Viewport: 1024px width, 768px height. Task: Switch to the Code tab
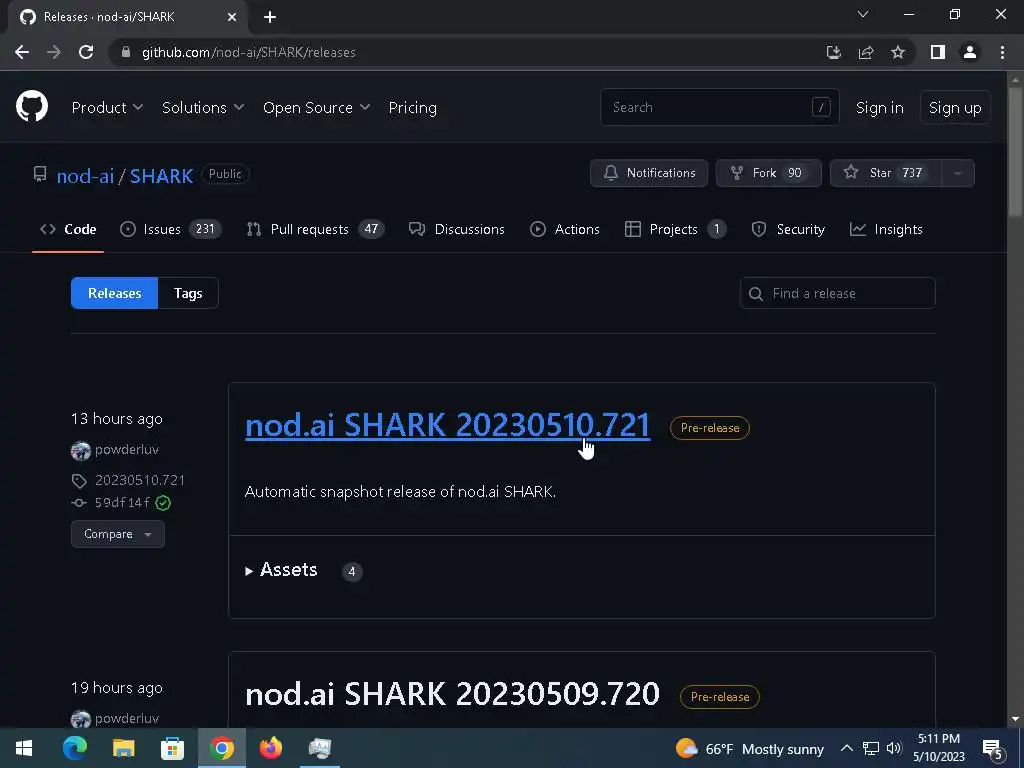tap(68, 229)
